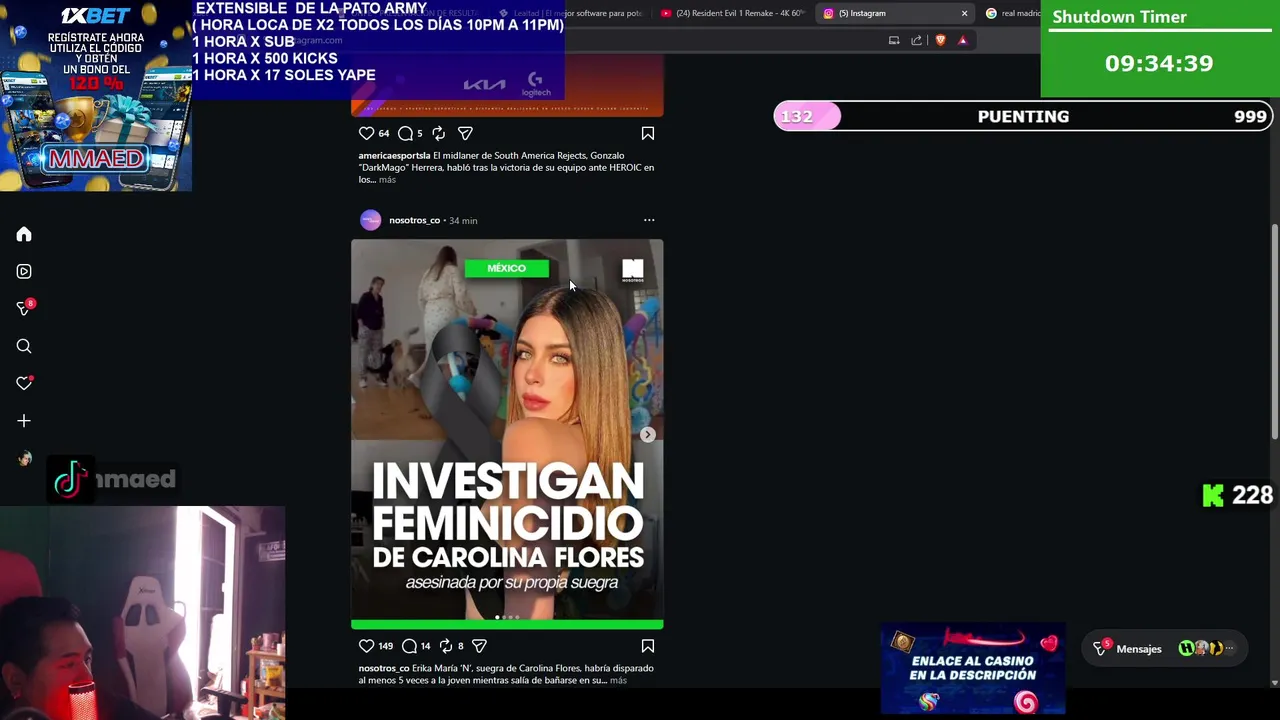Open nosotros_co username in post header
The image size is (1280, 720).
tap(414, 220)
